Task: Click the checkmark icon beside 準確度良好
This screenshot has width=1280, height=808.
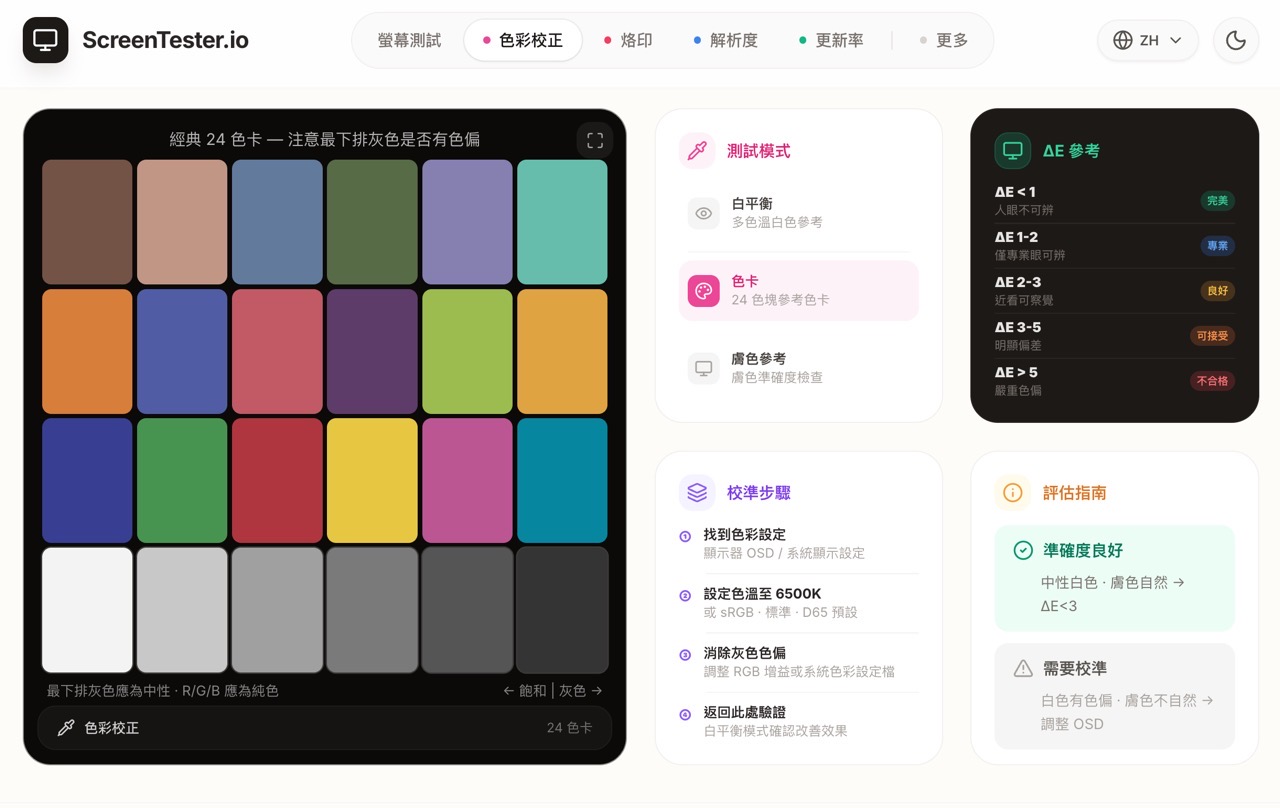Action: 1023,550
